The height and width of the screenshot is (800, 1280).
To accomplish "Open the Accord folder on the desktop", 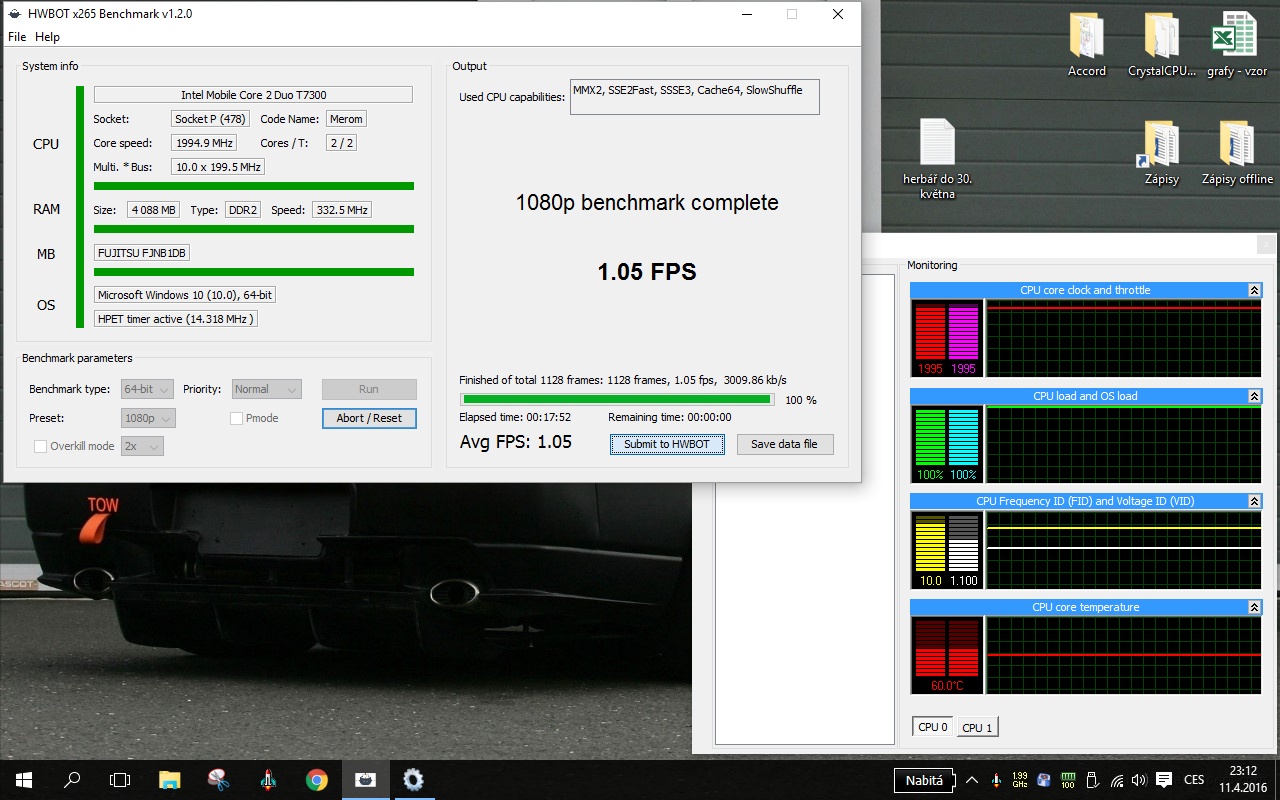I will [x=1087, y=45].
